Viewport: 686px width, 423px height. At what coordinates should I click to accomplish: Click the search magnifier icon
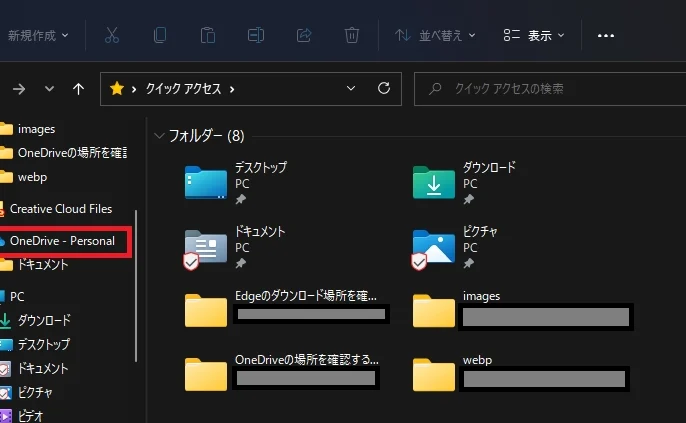[435, 89]
